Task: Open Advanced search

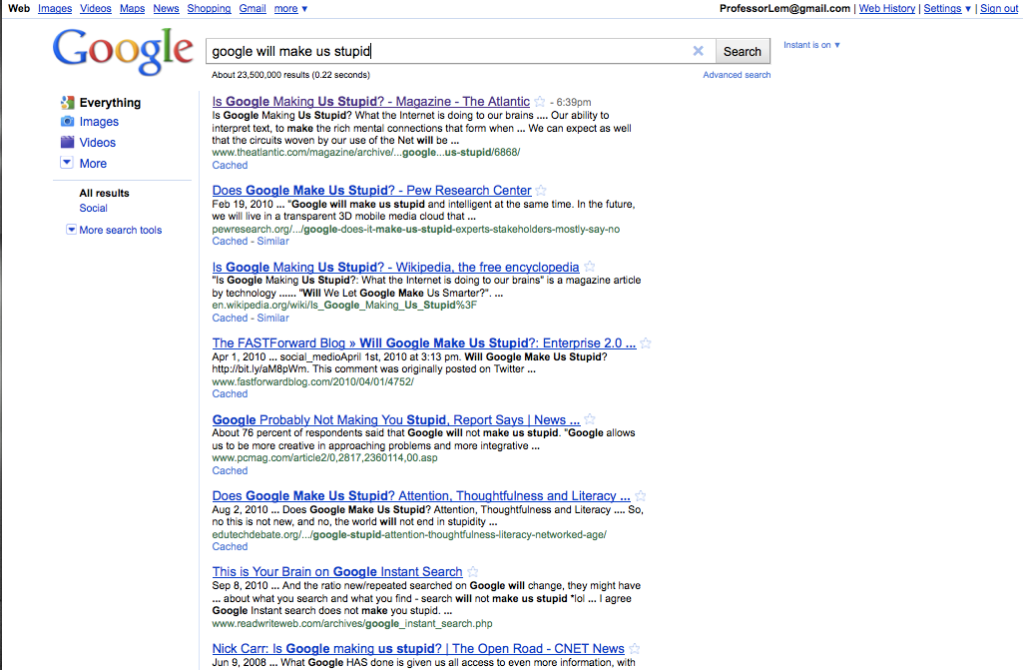Action: pyautogui.click(x=736, y=74)
